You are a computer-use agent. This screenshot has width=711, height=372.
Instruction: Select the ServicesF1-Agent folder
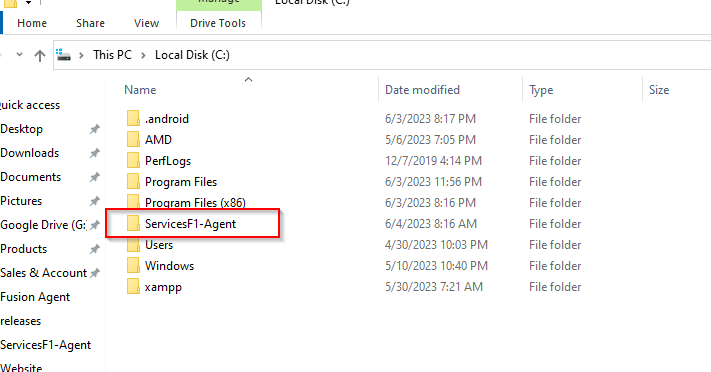(x=190, y=224)
